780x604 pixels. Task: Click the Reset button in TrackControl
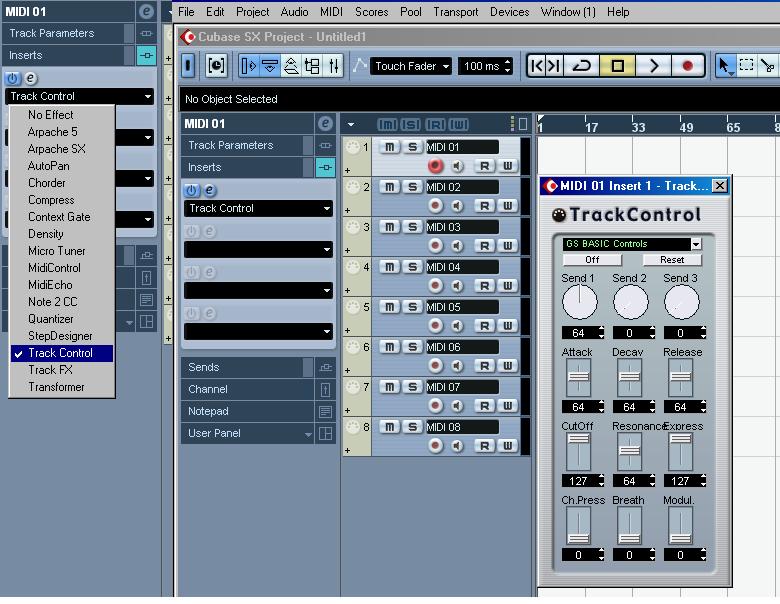[672, 260]
